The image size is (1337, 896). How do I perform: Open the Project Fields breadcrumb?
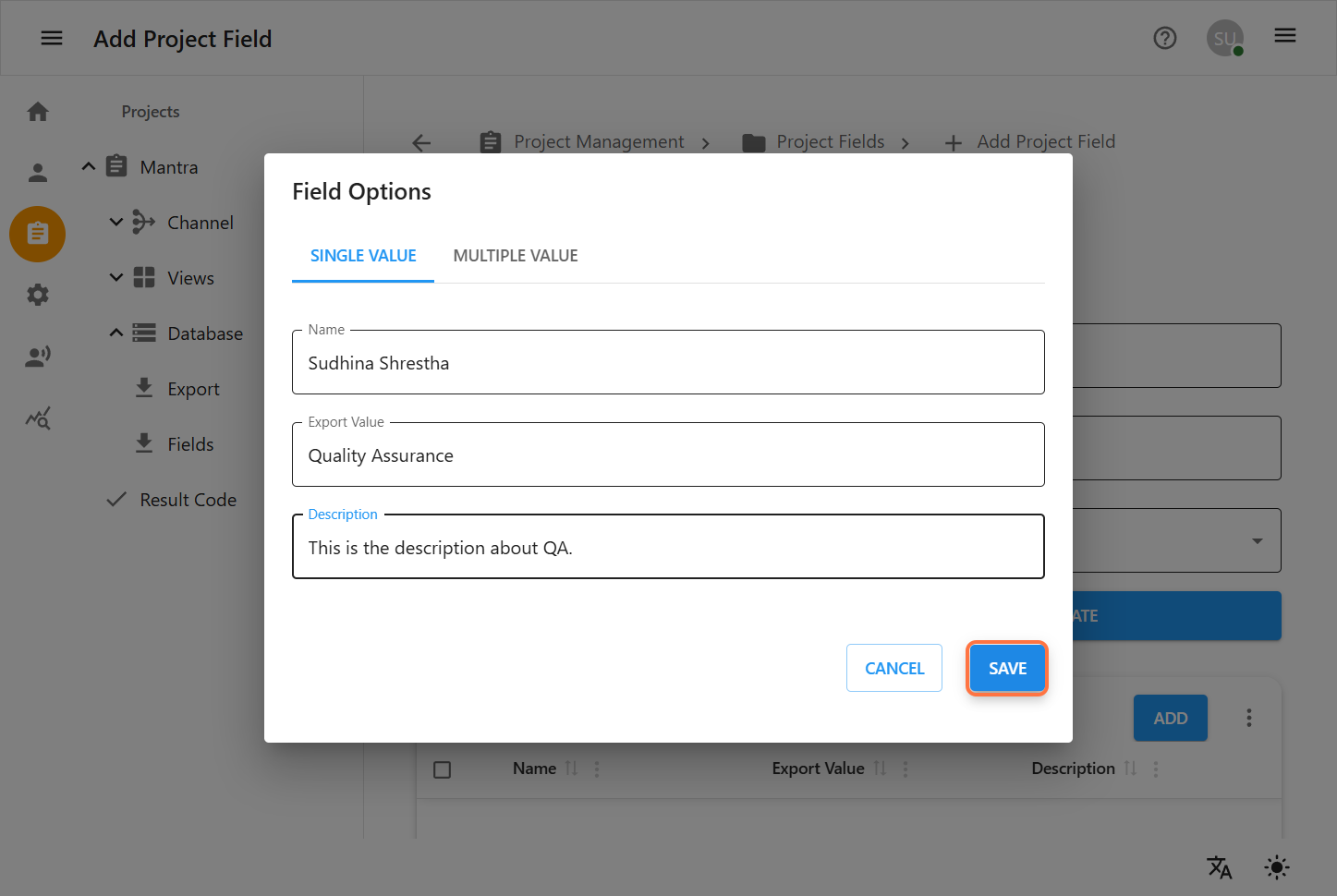click(x=830, y=141)
